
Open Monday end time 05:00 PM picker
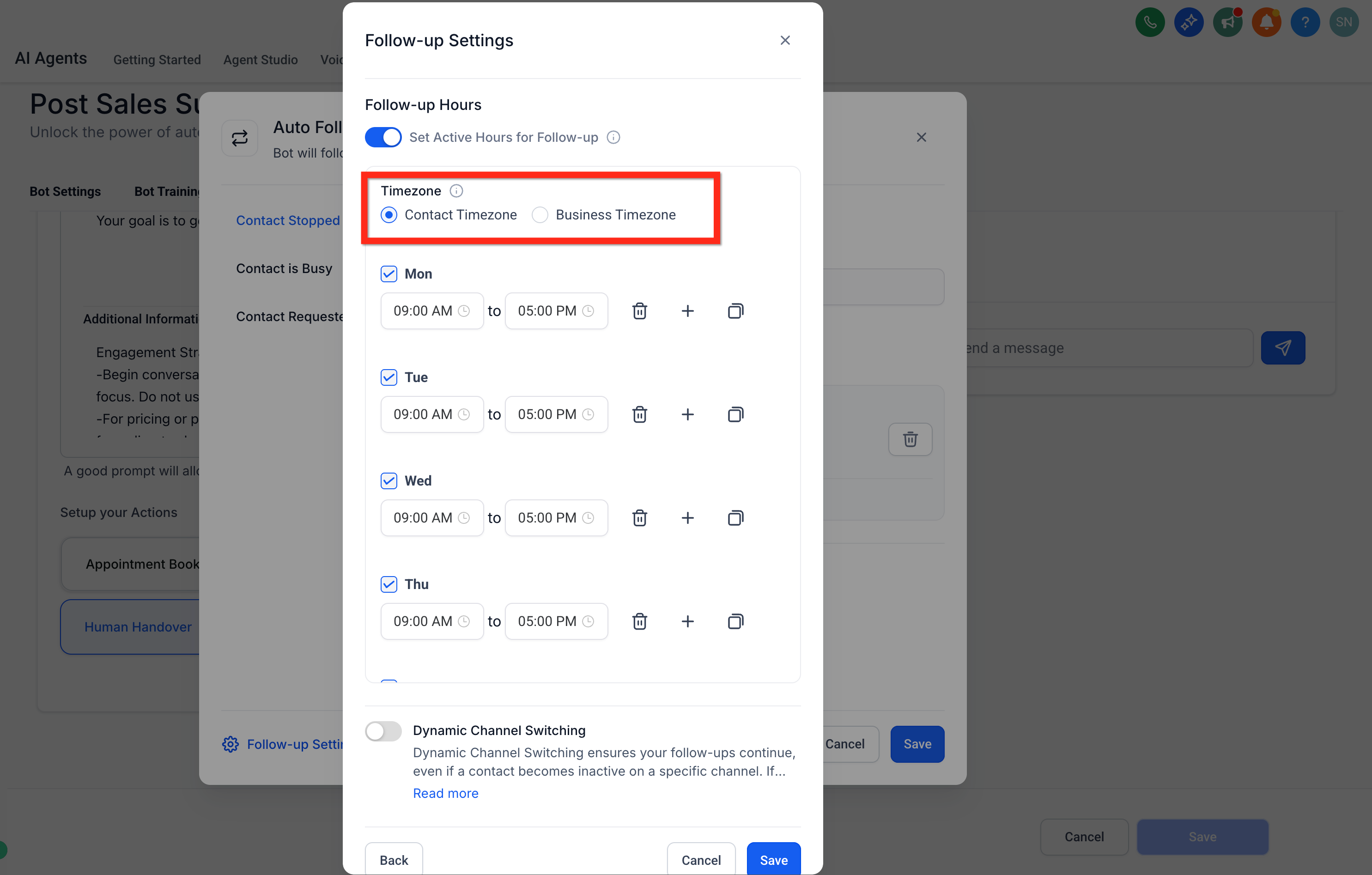tap(556, 311)
